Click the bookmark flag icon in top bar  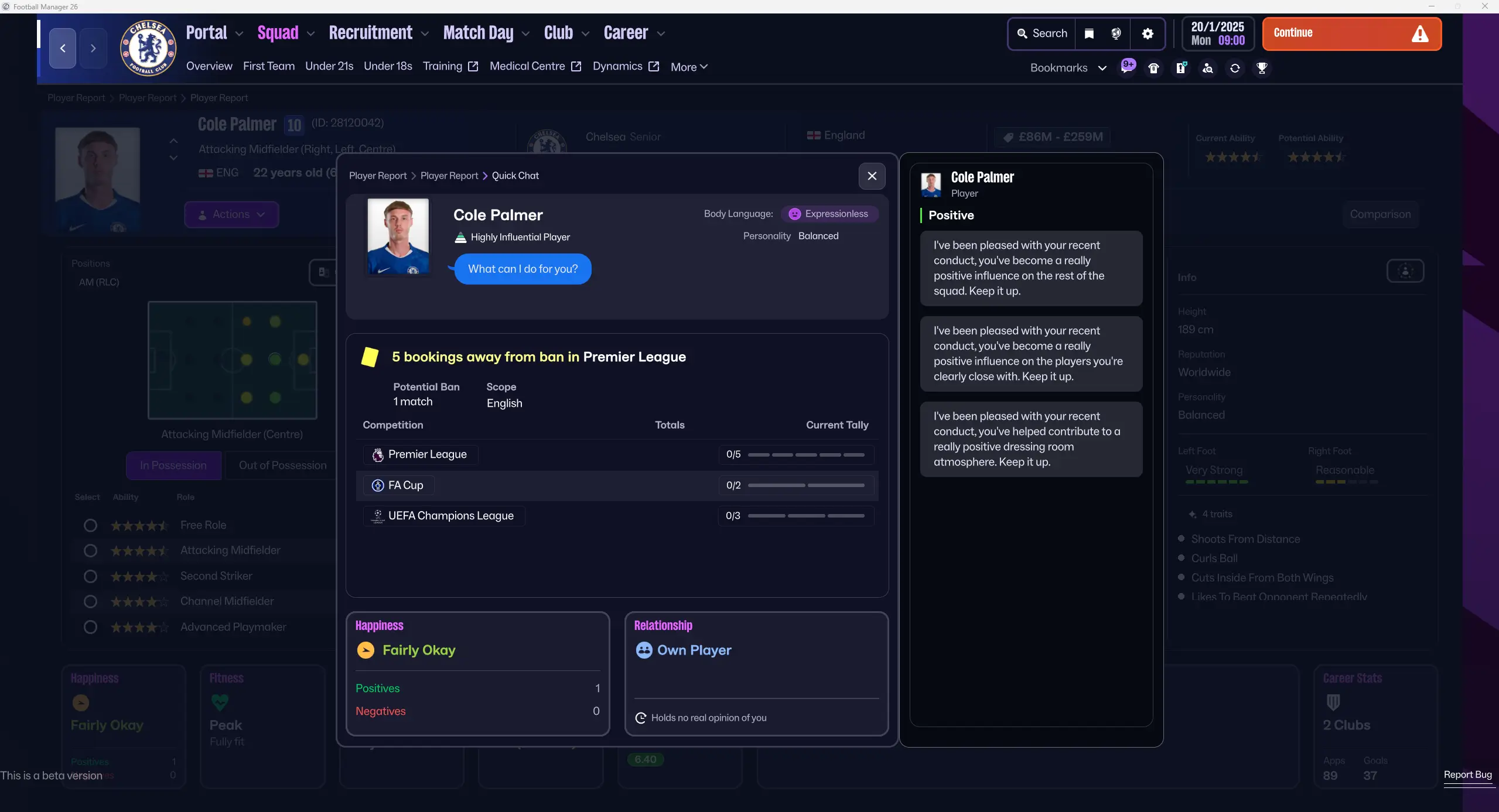tap(1089, 33)
